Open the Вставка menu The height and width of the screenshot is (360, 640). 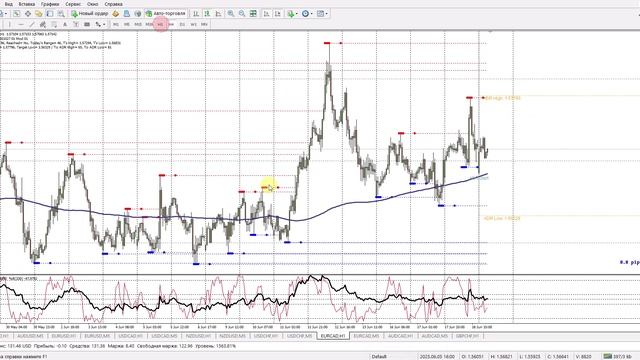tap(27, 4)
